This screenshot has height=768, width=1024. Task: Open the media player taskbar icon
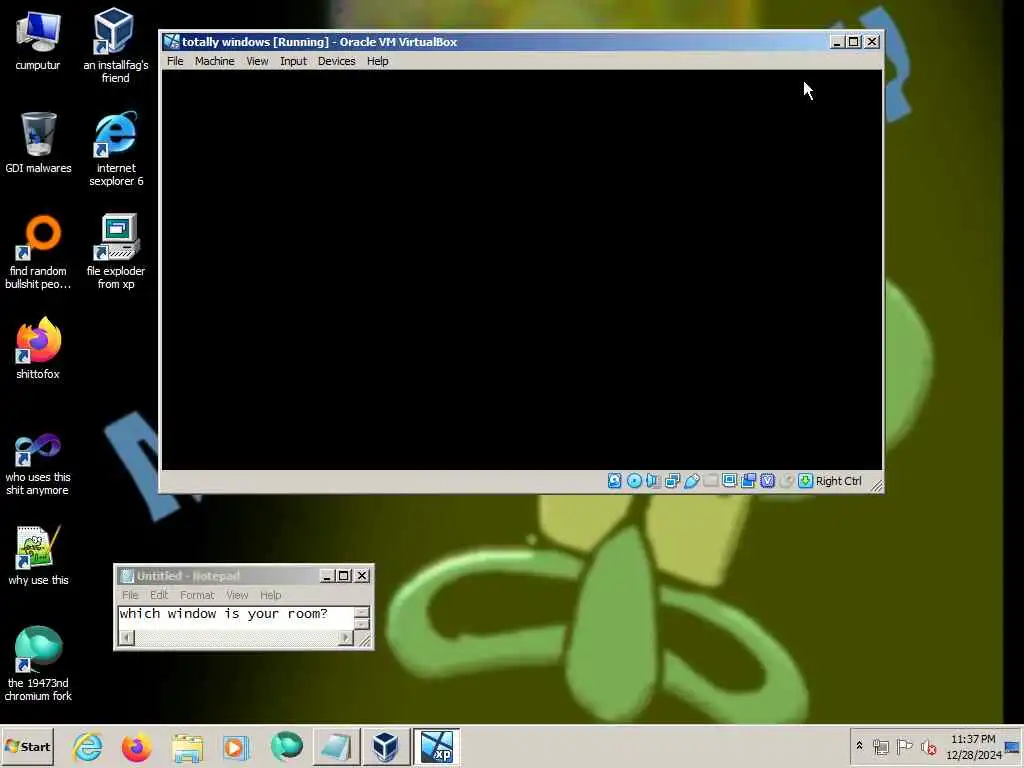(x=236, y=747)
